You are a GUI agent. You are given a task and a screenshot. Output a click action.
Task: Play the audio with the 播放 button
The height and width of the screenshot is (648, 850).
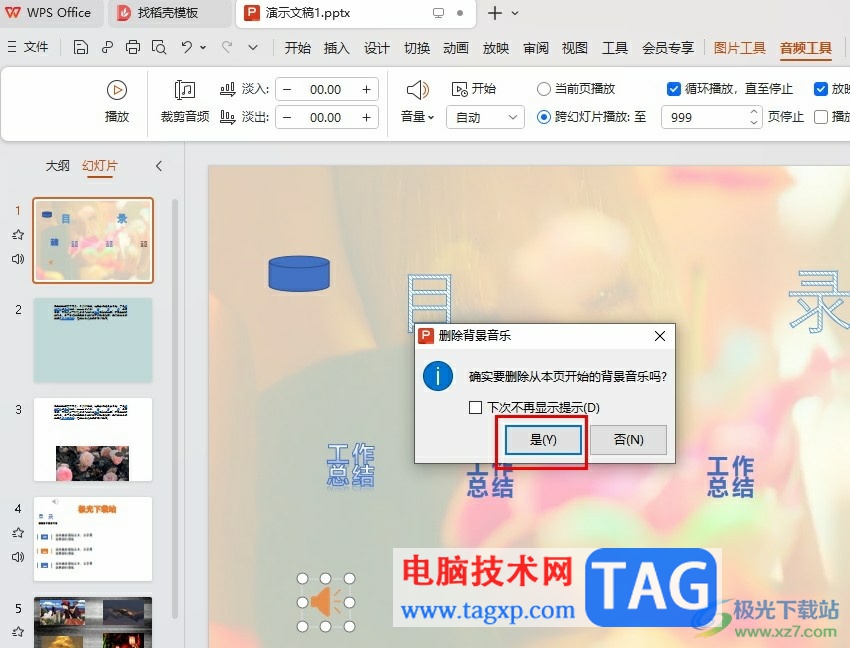tap(117, 101)
